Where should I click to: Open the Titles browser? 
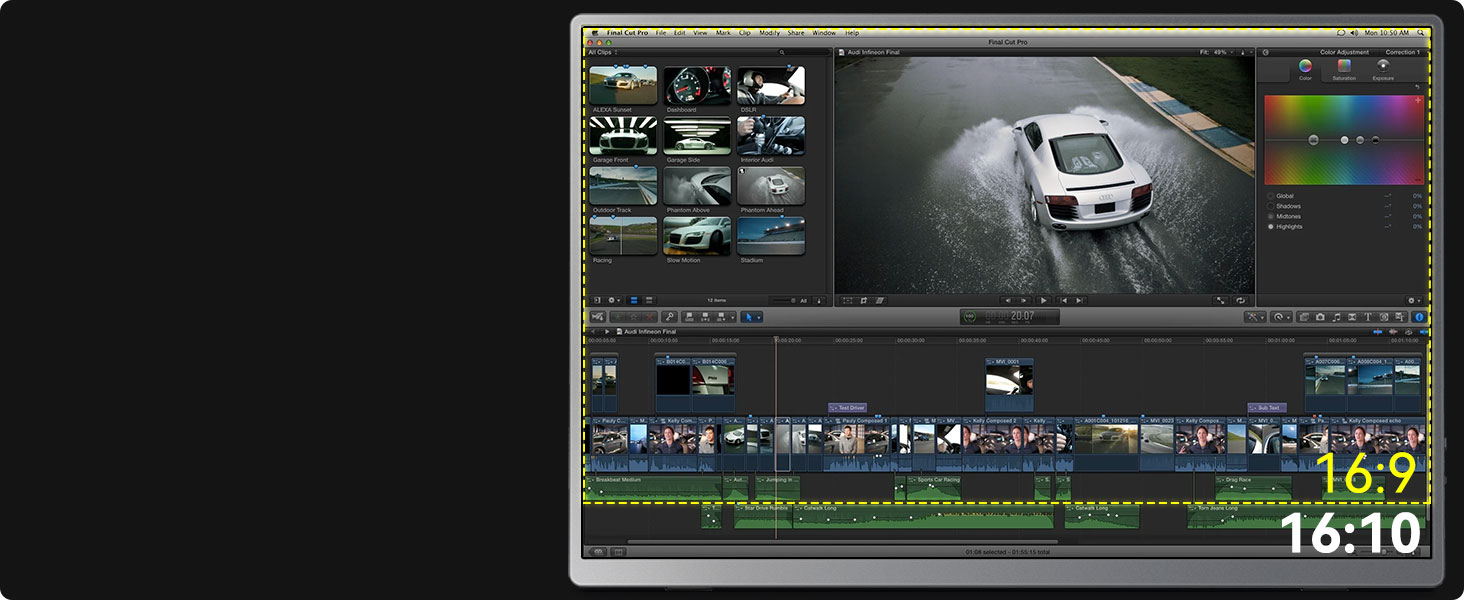(x=1368, y=317)
